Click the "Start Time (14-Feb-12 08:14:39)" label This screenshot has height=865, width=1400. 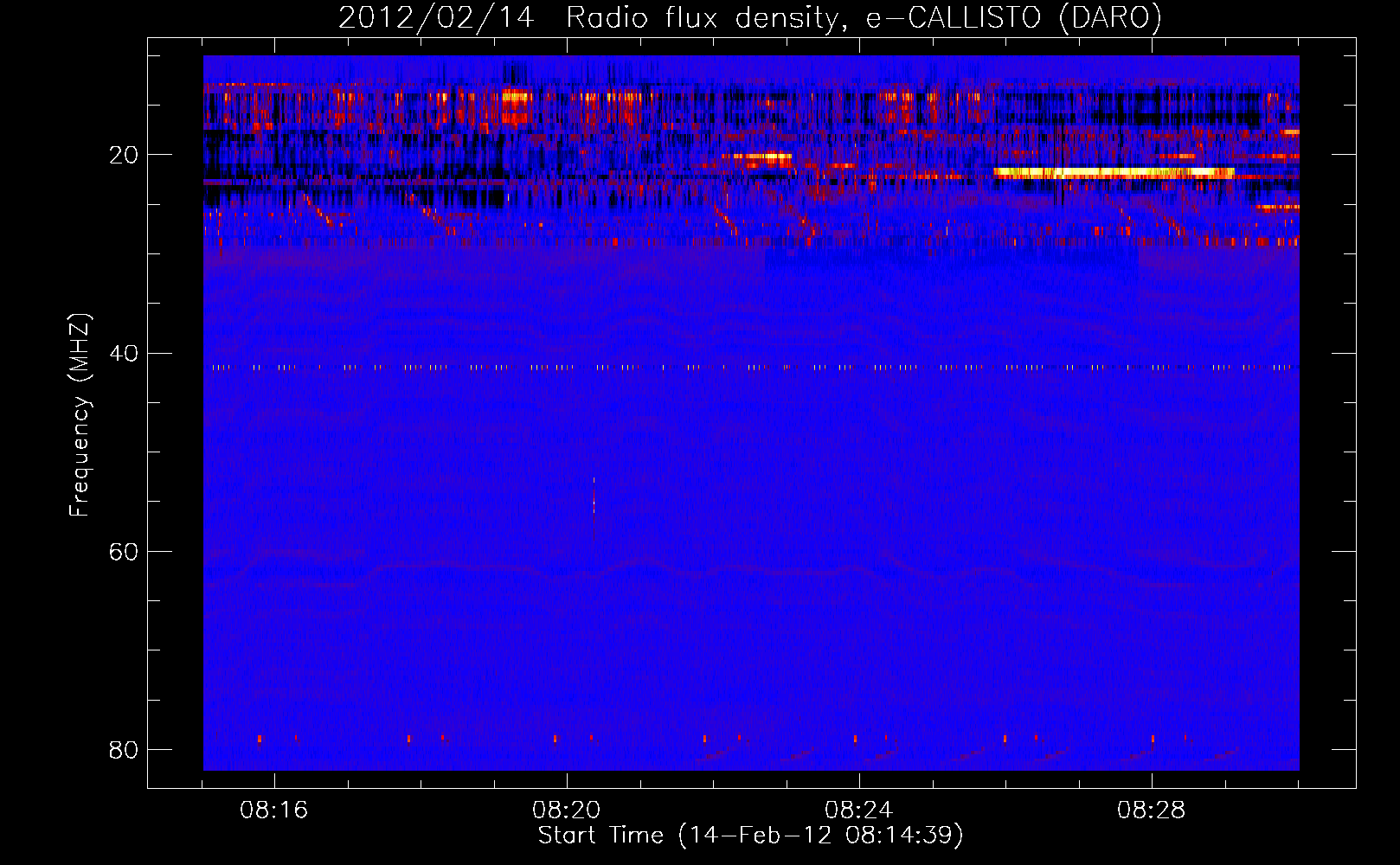(x=750, y=836)
